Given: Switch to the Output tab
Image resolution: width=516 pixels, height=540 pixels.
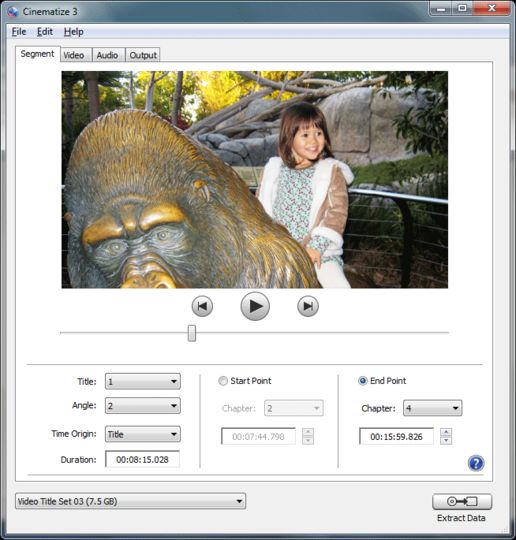Looking at the screenshot, I should pyautogui.click(x=143, y=55).
